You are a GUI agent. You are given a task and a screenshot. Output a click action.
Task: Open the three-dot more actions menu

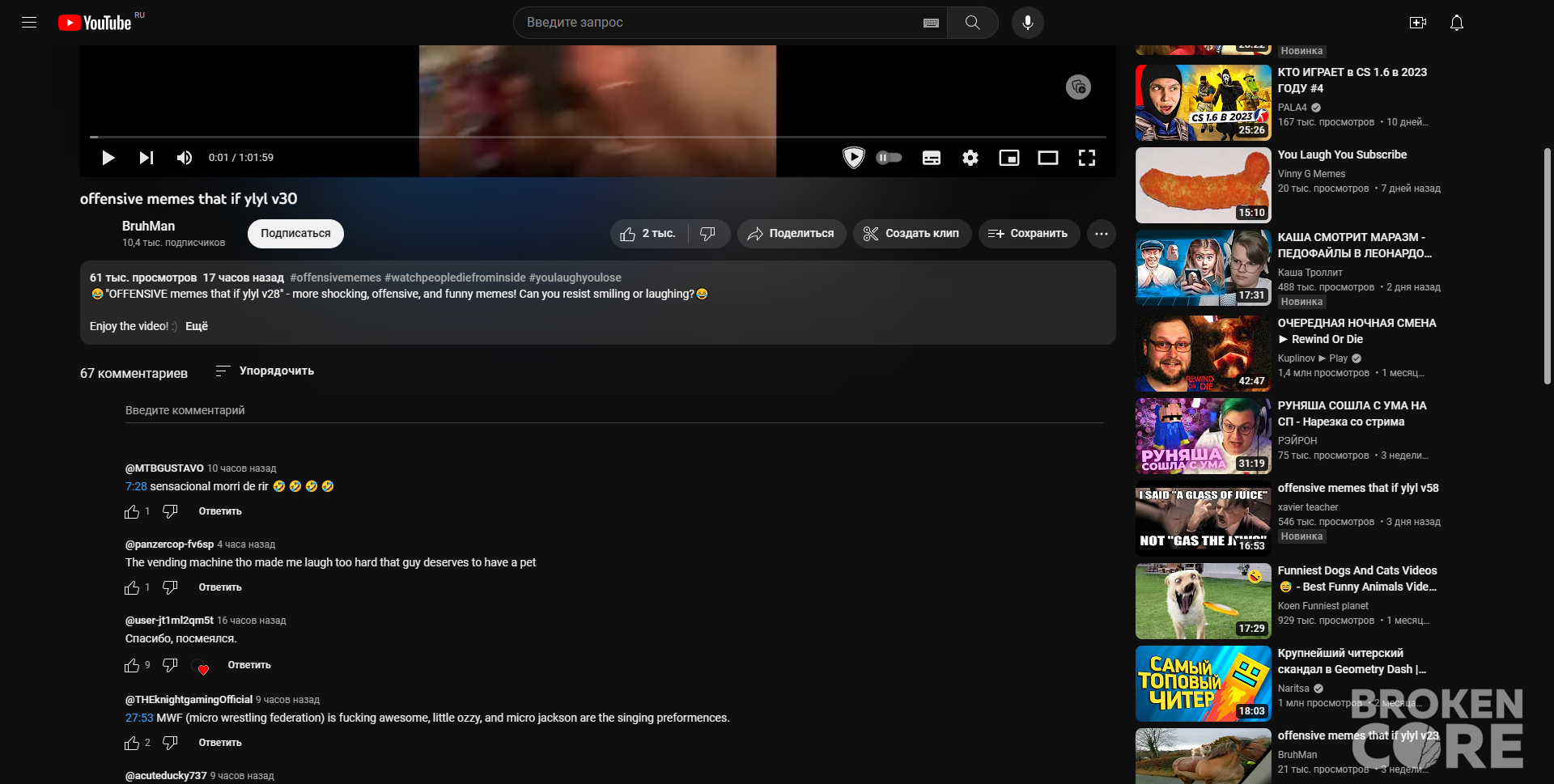pyautogui.click(x=1102, y=234)
